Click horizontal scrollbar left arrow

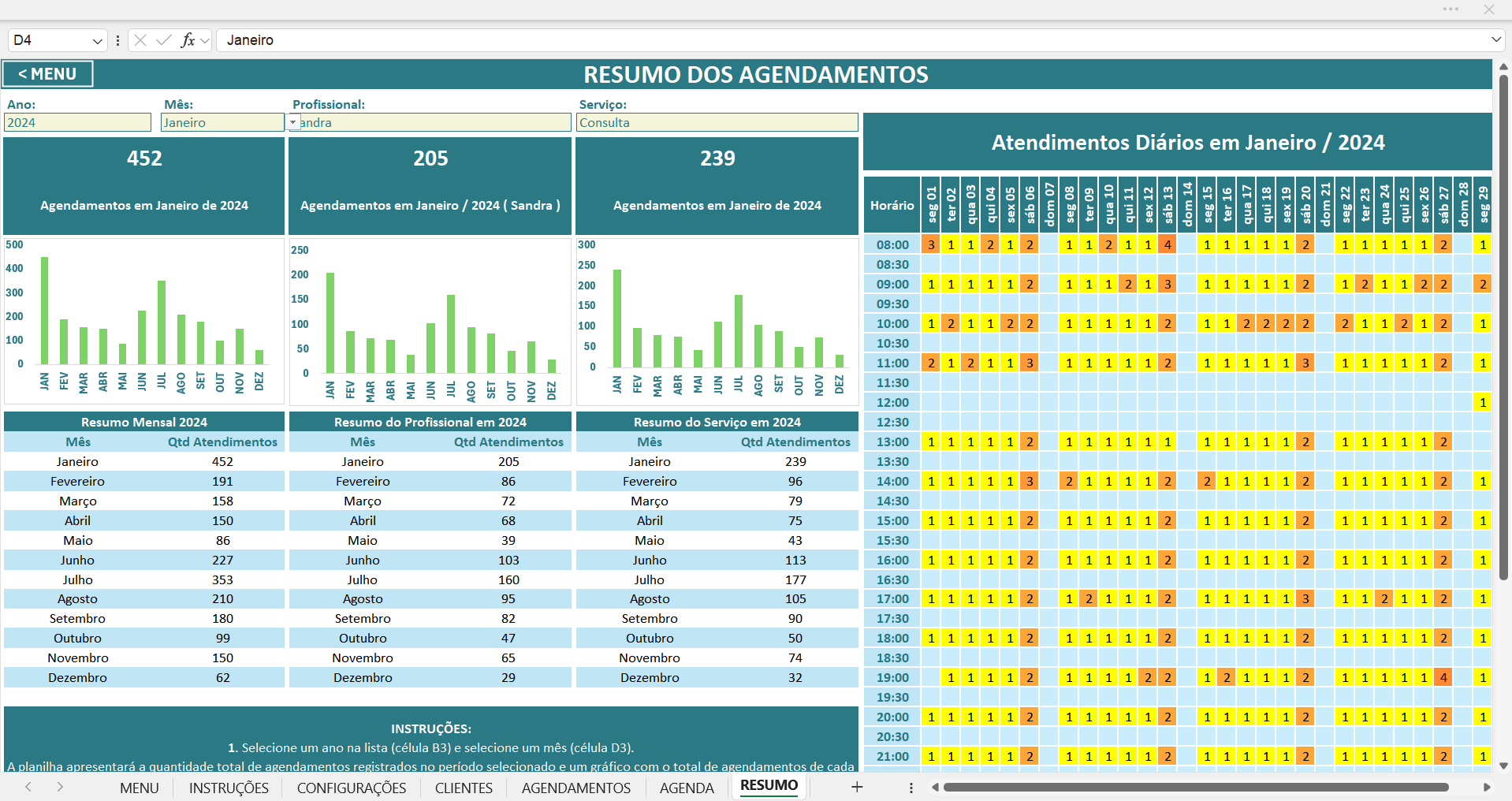[x=935, y=787]
